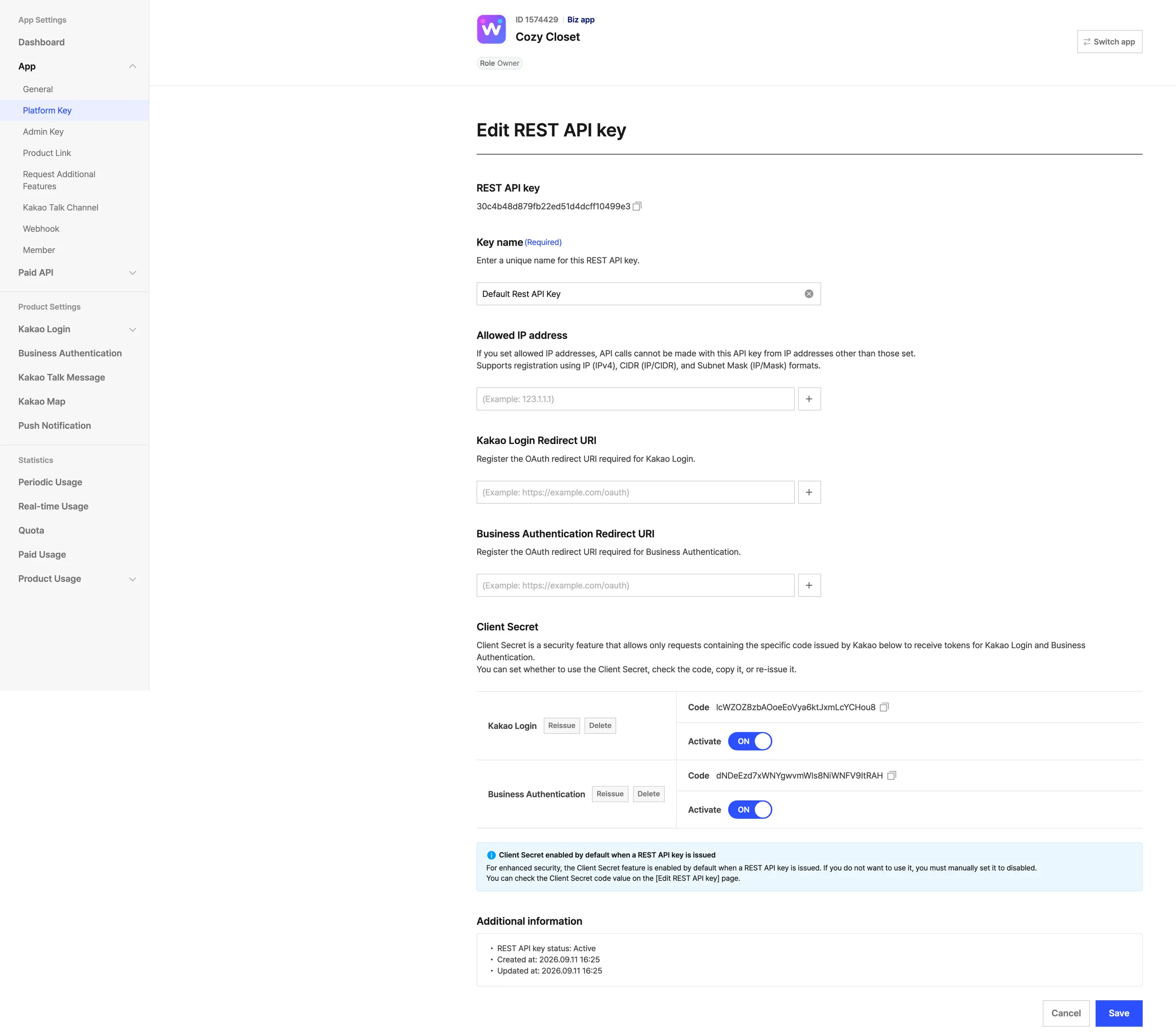This screenshot has width=1176, height=1033.
Task: Copy the Business Authentication secret code
Action: coord(892,776)
